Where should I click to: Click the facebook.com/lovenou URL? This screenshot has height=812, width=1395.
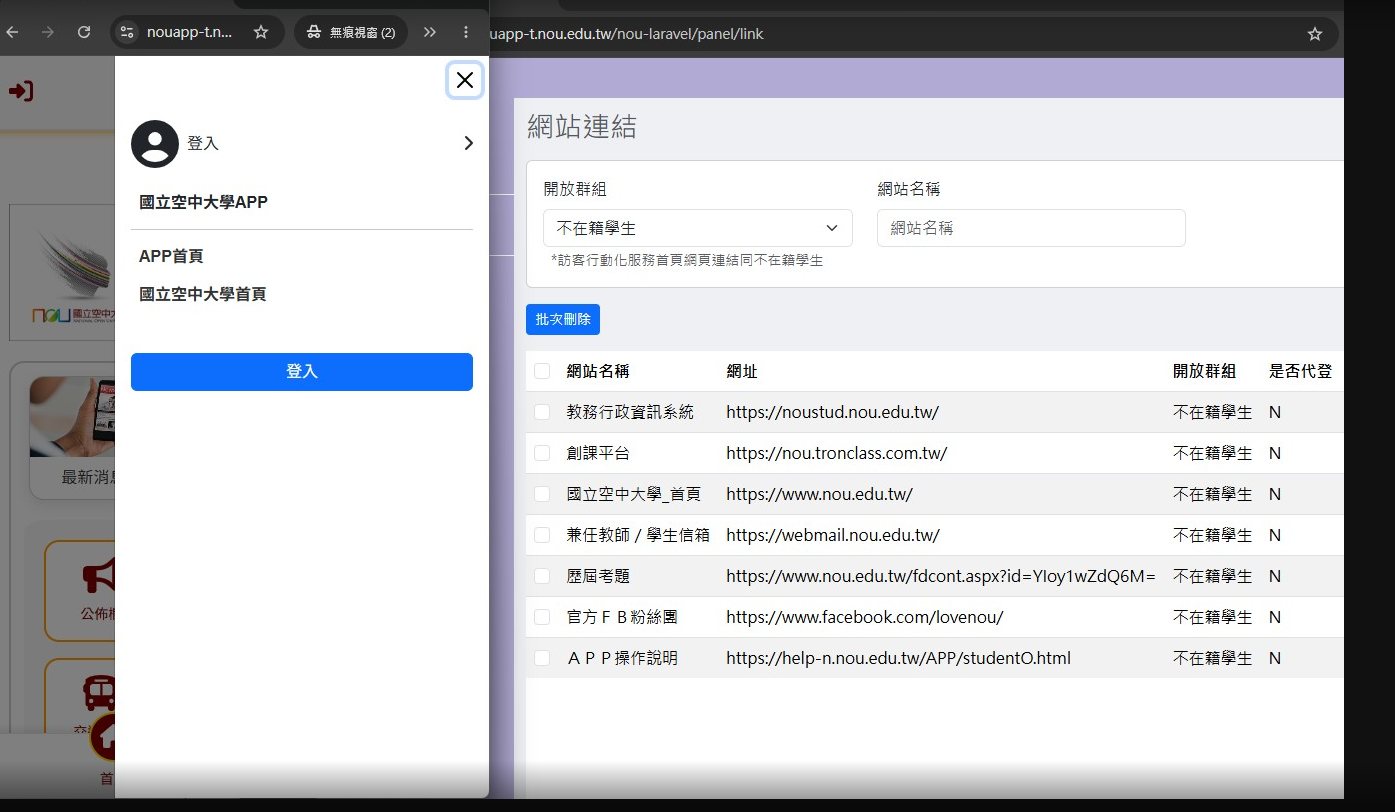tap(865, 617)
